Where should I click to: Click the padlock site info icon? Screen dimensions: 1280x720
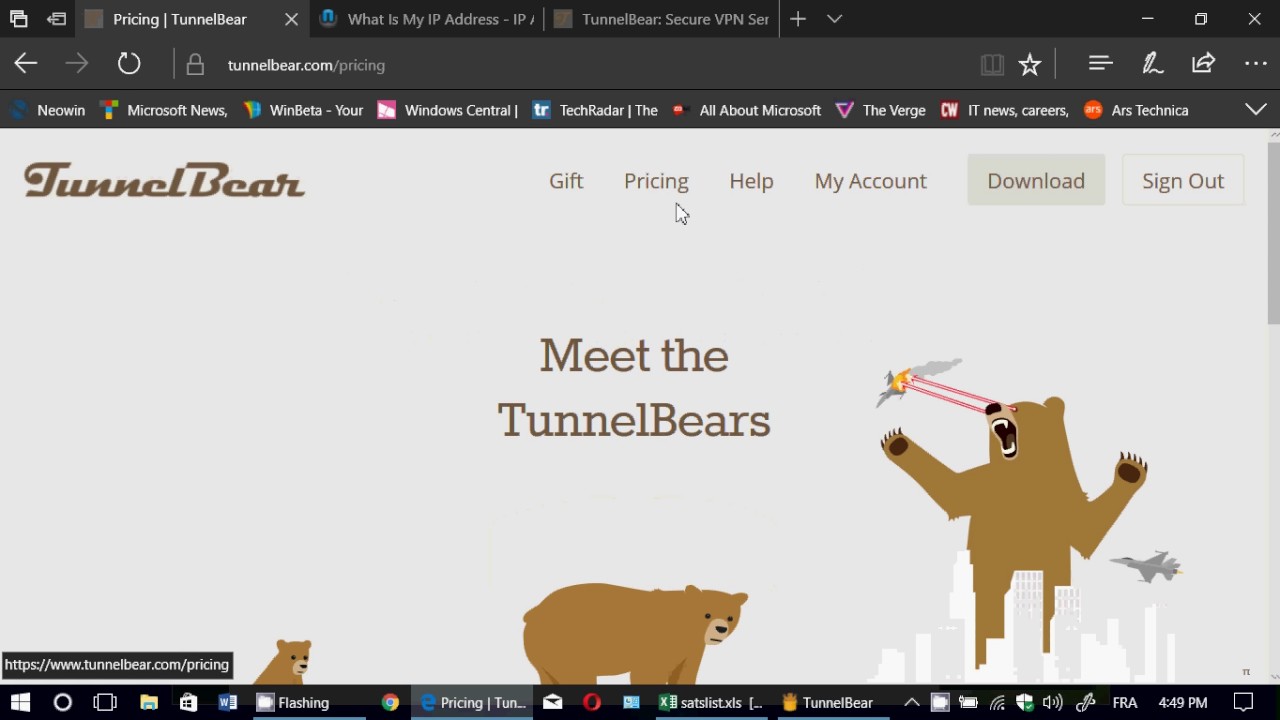point(195,65)
